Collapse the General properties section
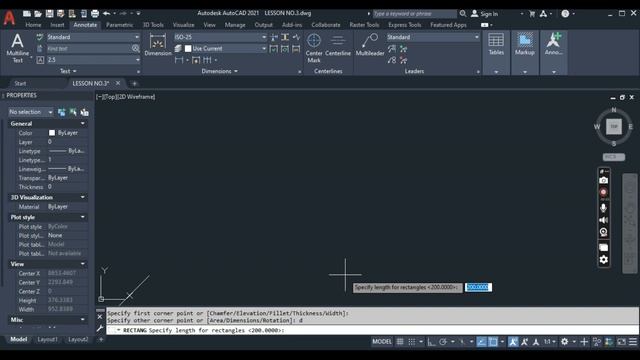Viewport: 640px width, 360px height. [83, 124]
